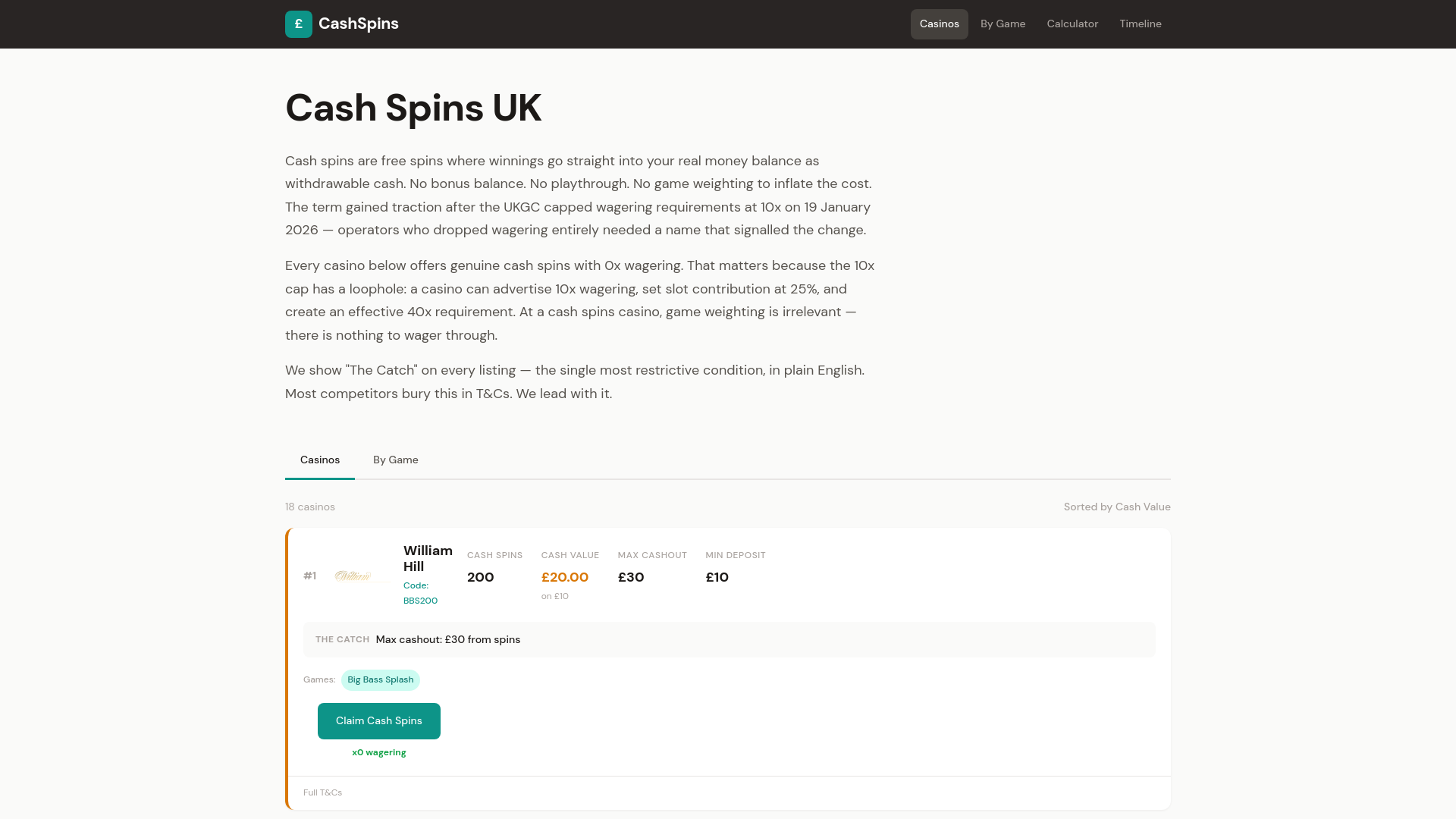Open the Timeline page
Image resolution: width=1456 pixels, height=819 pixels.
[x=1140, y=24]
